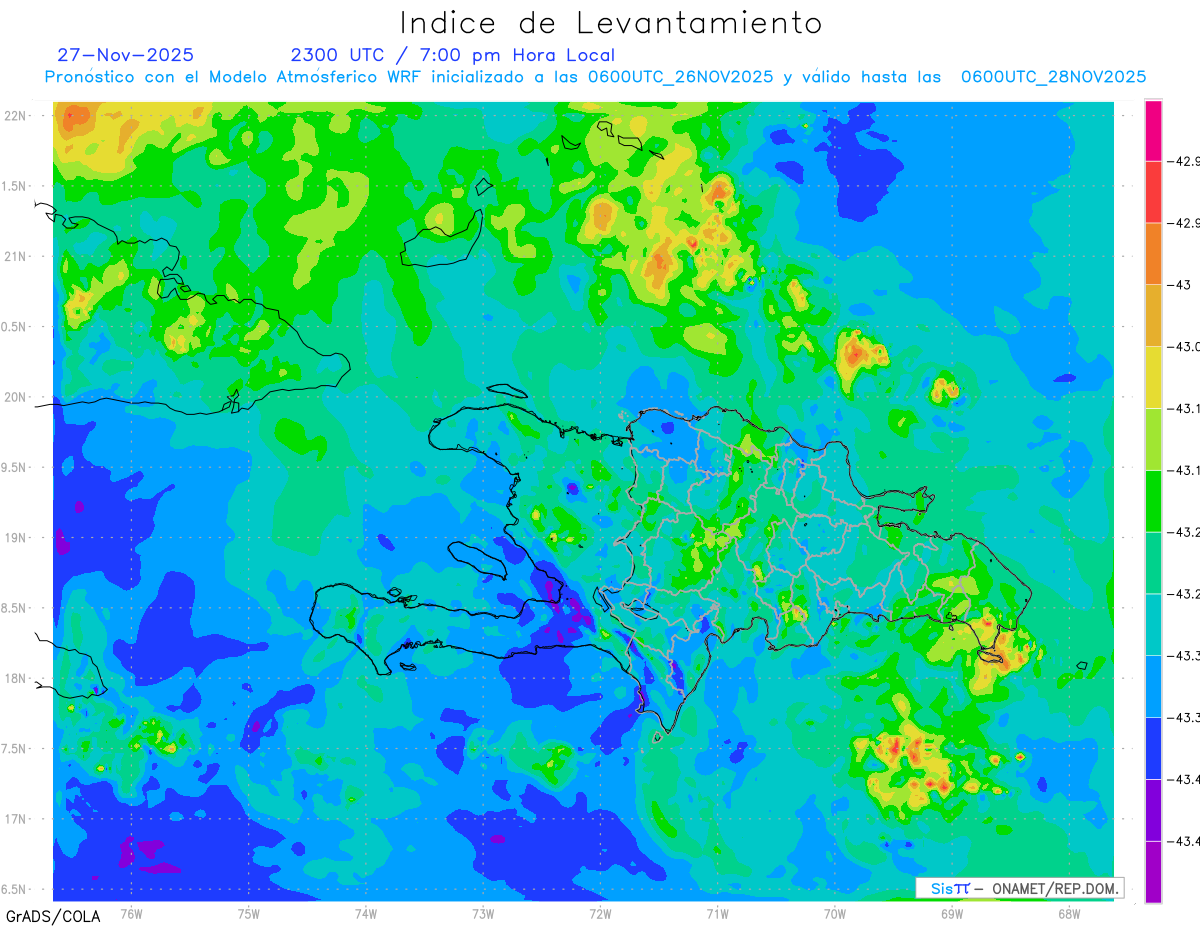The height and width of the screenshot is (927, 1200).
Task: Click the '69W' longitude axis label
Action: (952, 913)
